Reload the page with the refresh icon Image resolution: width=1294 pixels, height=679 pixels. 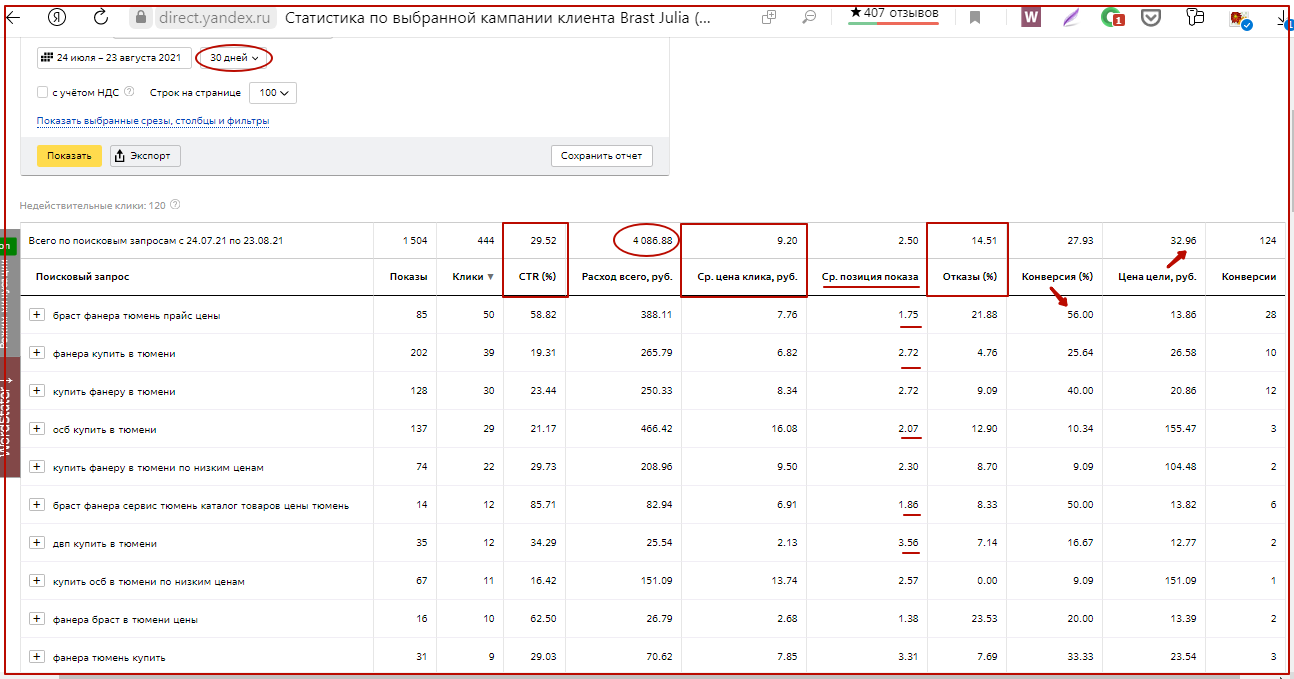tap(101, 18)
